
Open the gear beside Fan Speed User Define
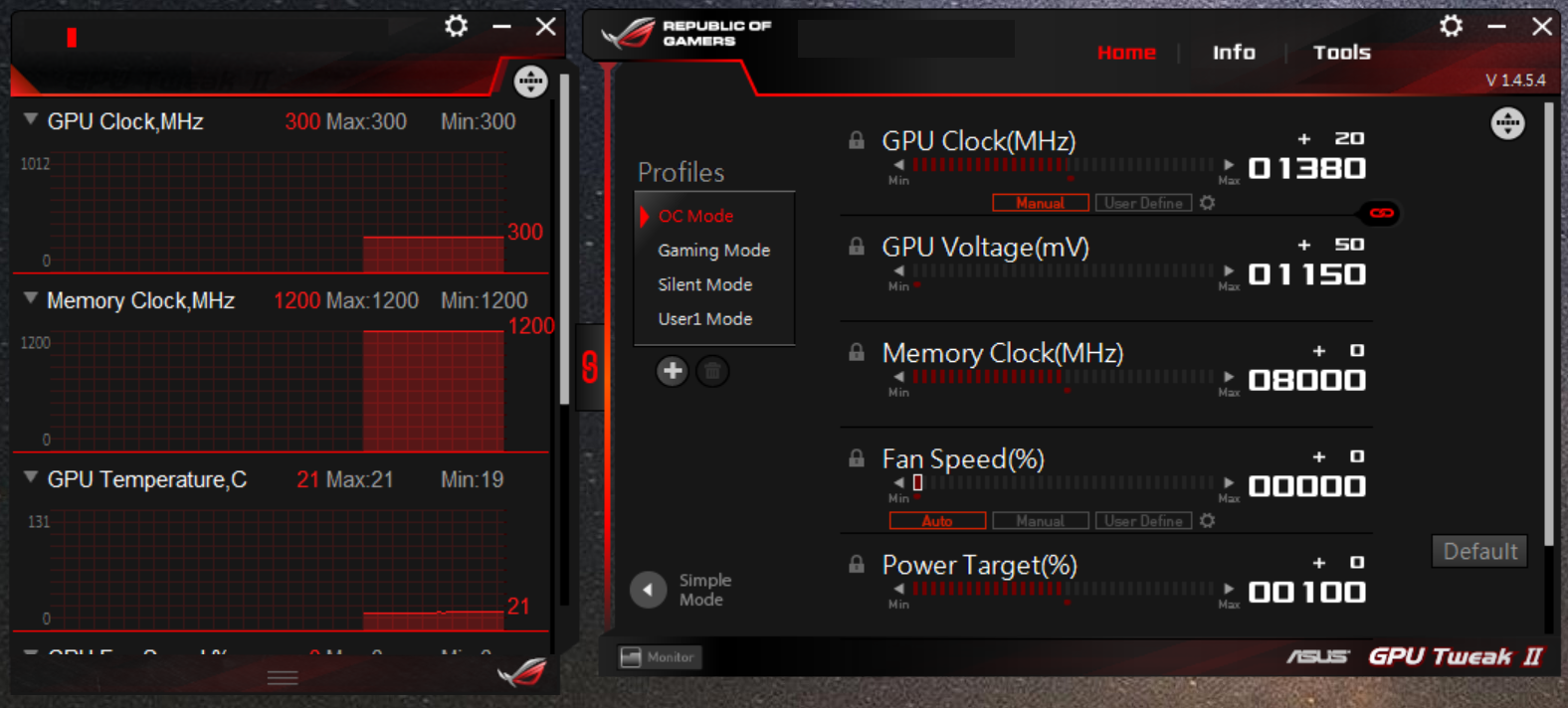click(x=1207, y=521)
